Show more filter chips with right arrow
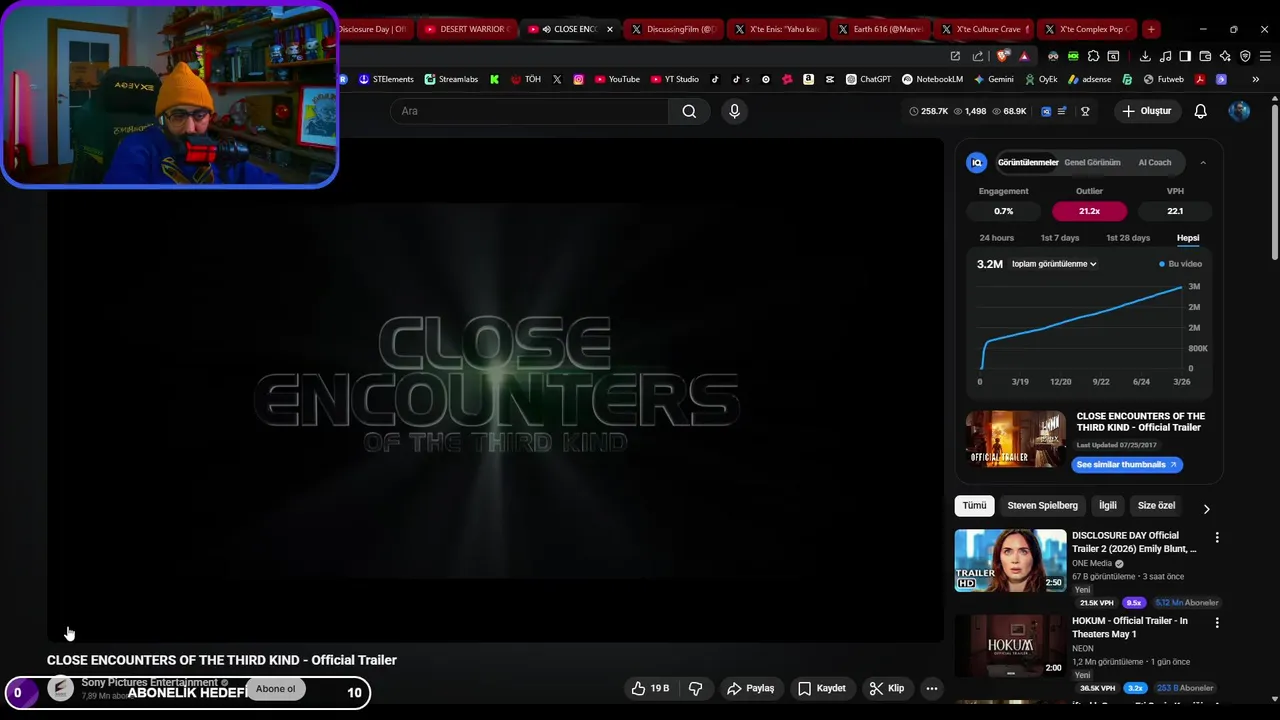Viewport: 1280px width, 720px height. 1206,509
